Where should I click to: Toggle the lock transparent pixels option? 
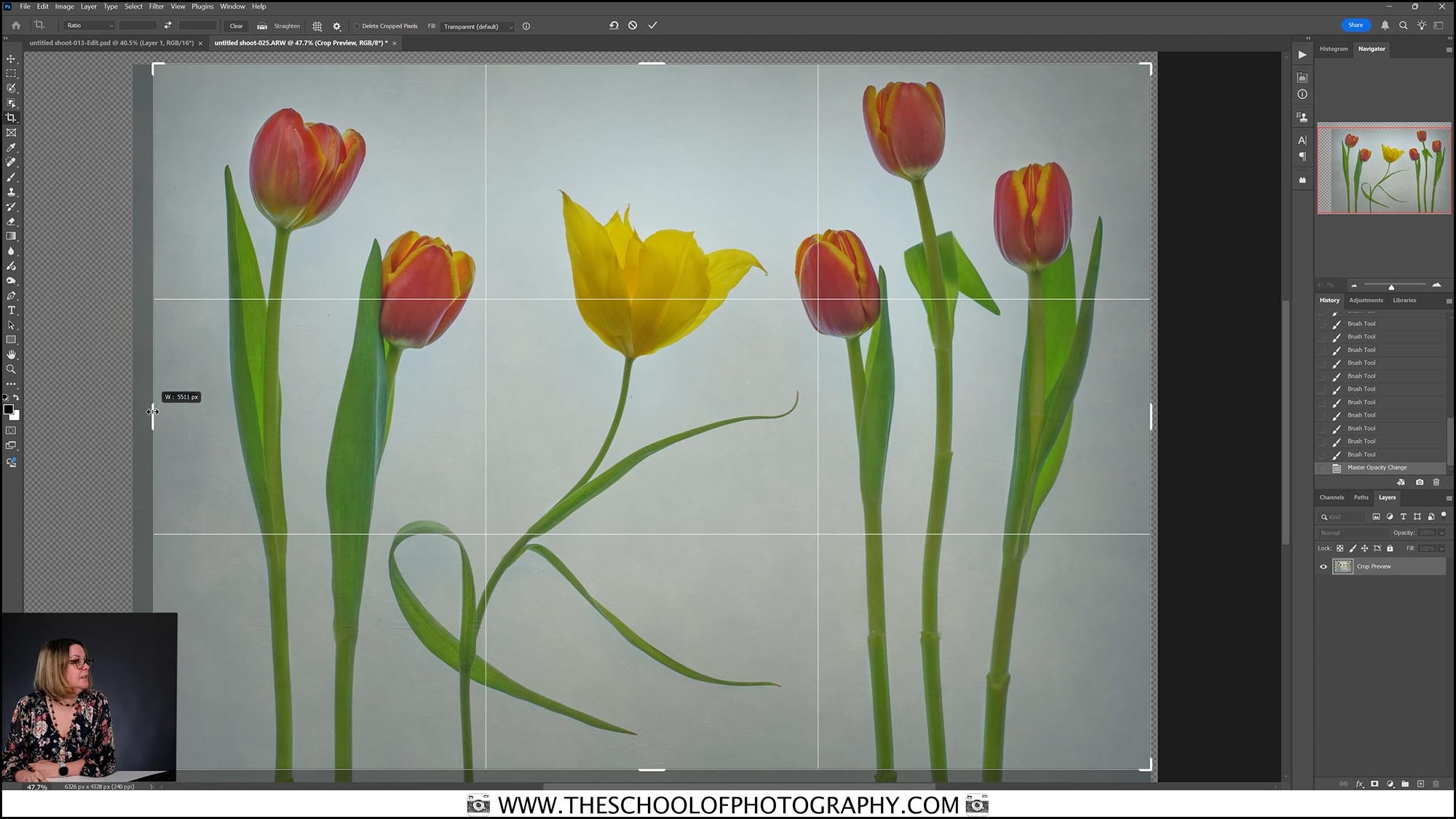pos(1341,548)
